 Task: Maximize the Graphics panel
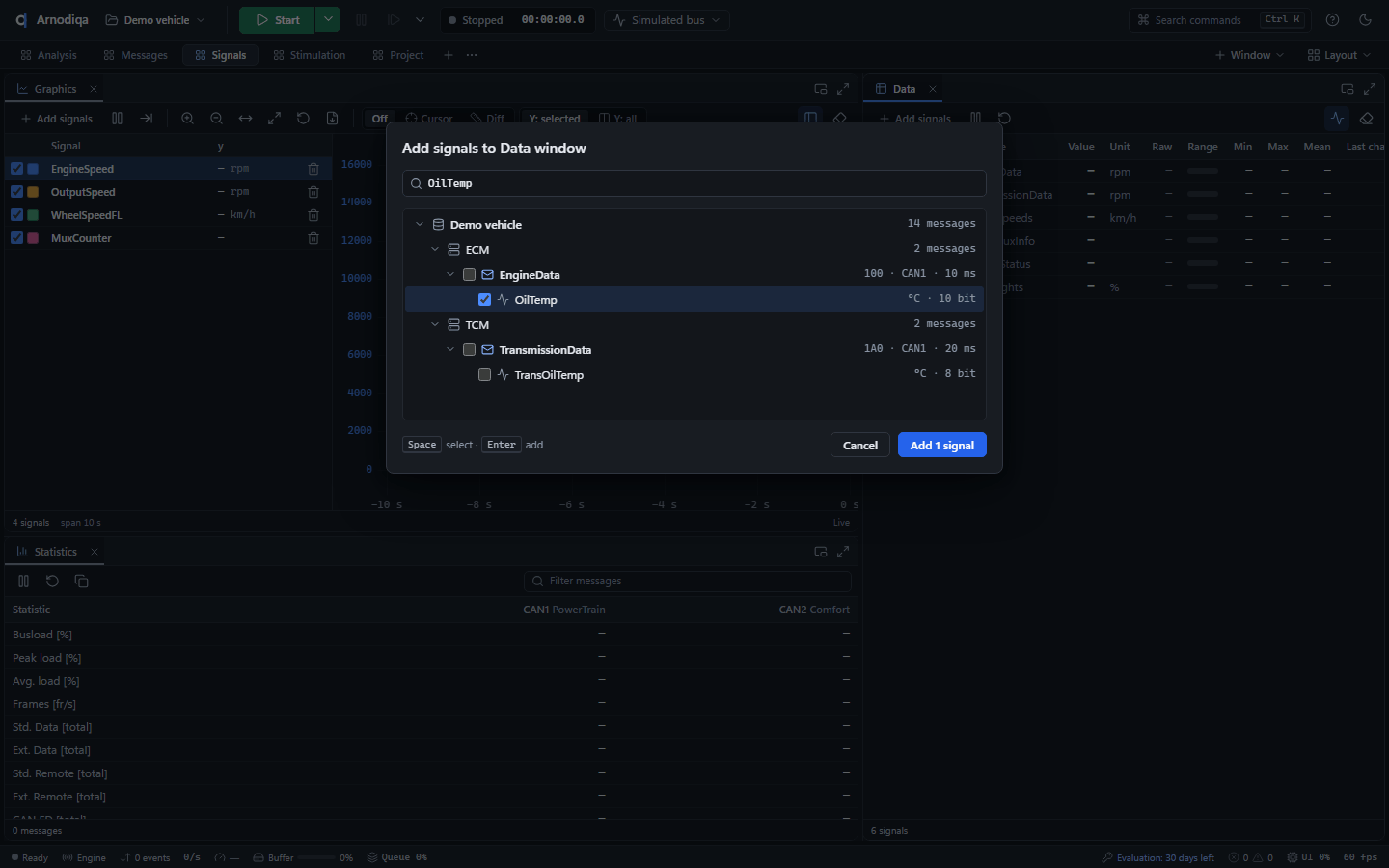coord(843,89)
